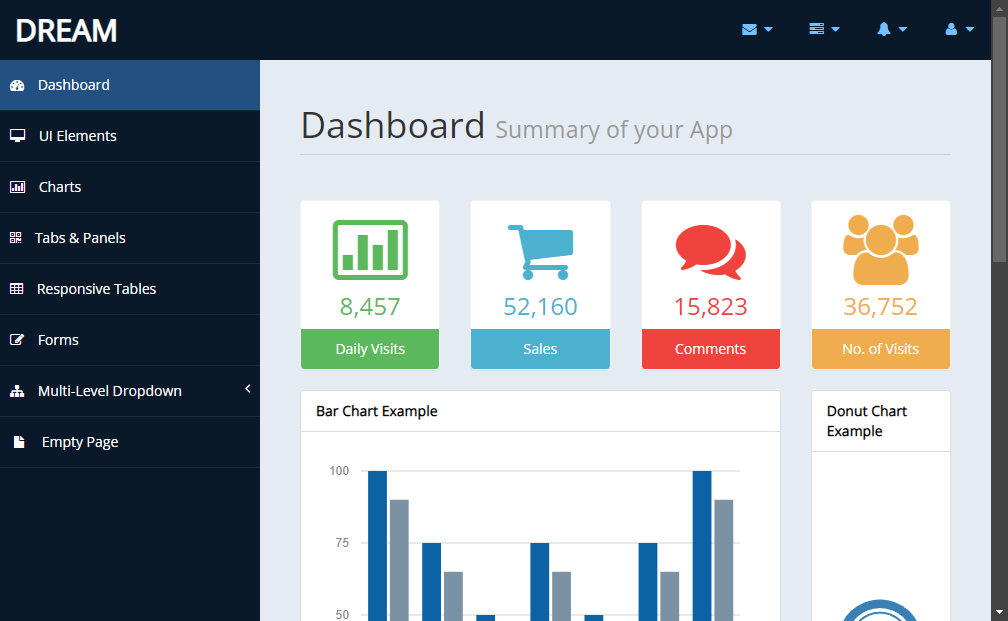
Task: Click the green bar chart icon on Daily Visits card
Action: (370, 250)
